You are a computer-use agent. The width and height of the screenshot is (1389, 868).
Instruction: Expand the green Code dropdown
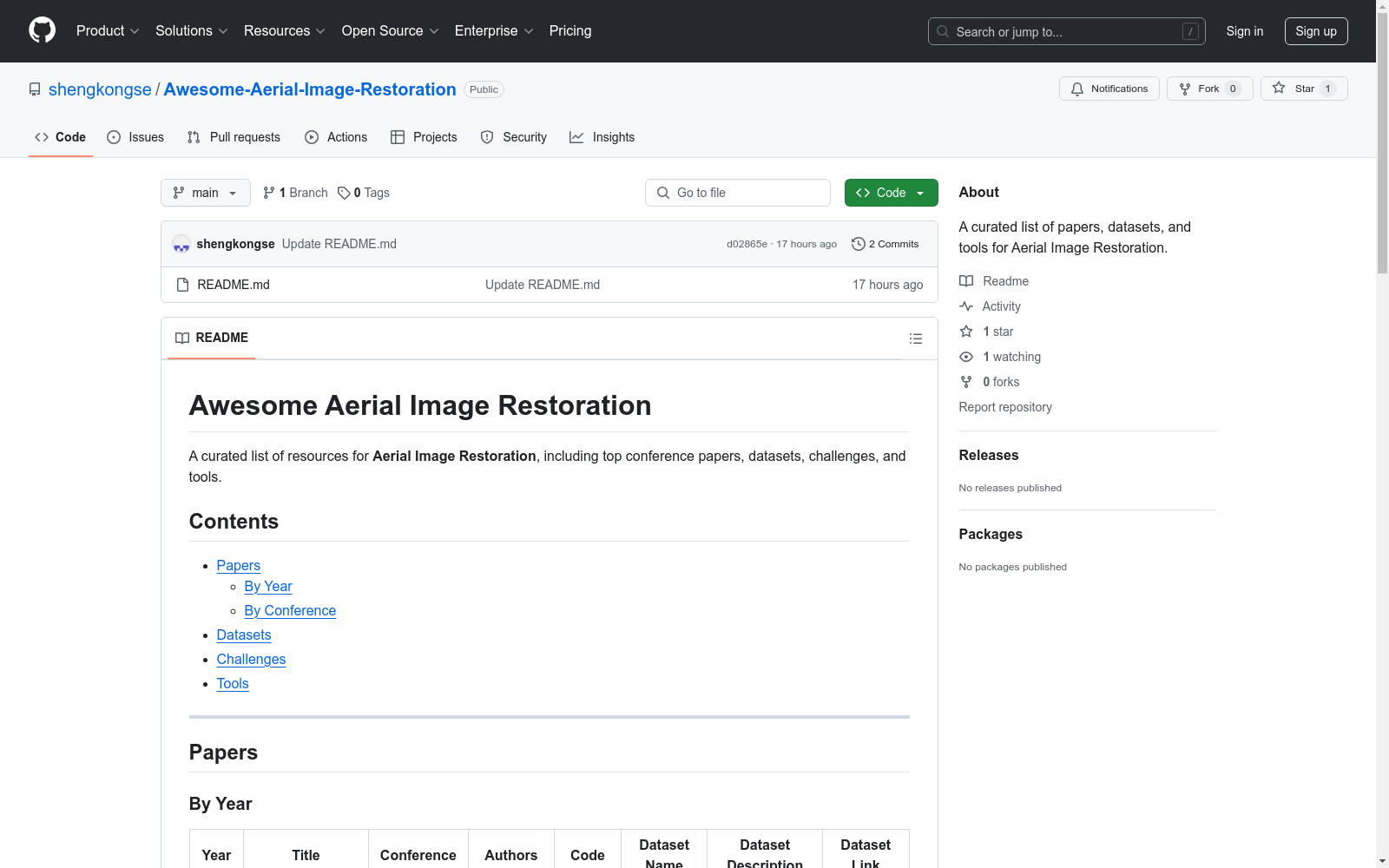891,193
